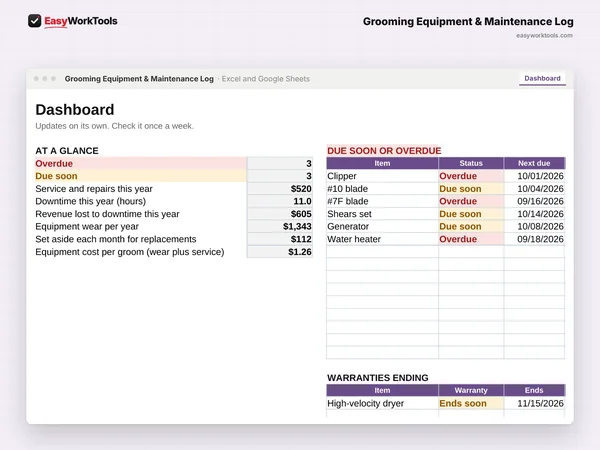Click the DUE SOON OR OVERDUE heading
600x450 pixels.
click(384, 151)
